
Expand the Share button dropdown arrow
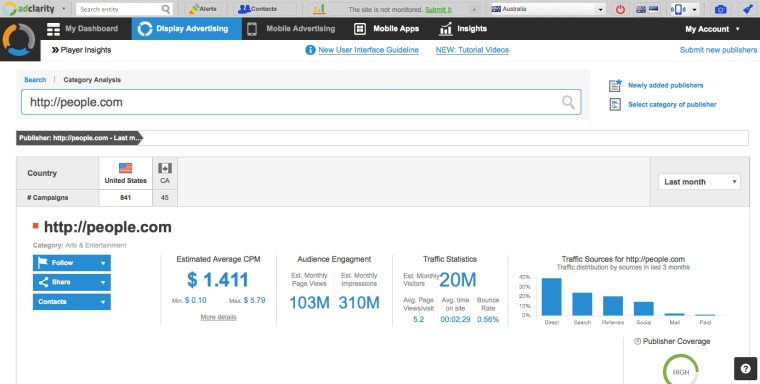point(103,282)
